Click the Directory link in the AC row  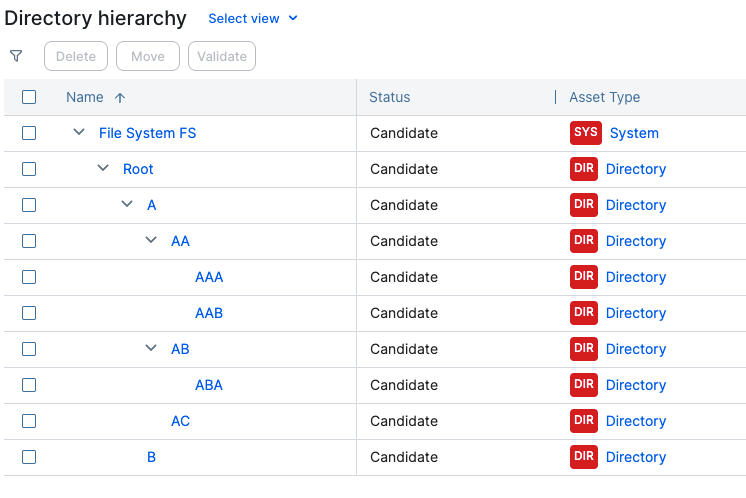coord(636,421)
